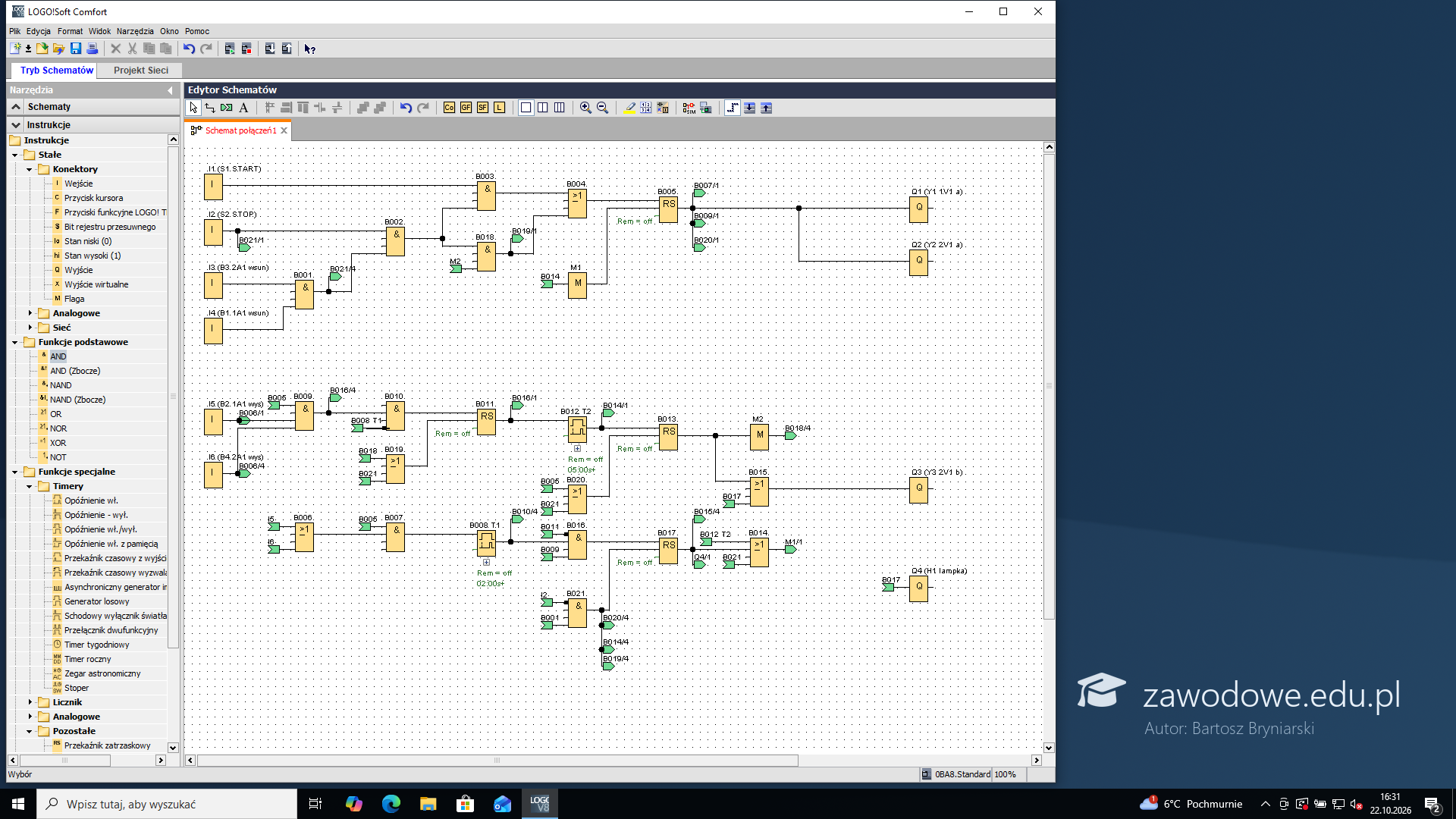Click the L (data log) palette icon

click(499, 108)
